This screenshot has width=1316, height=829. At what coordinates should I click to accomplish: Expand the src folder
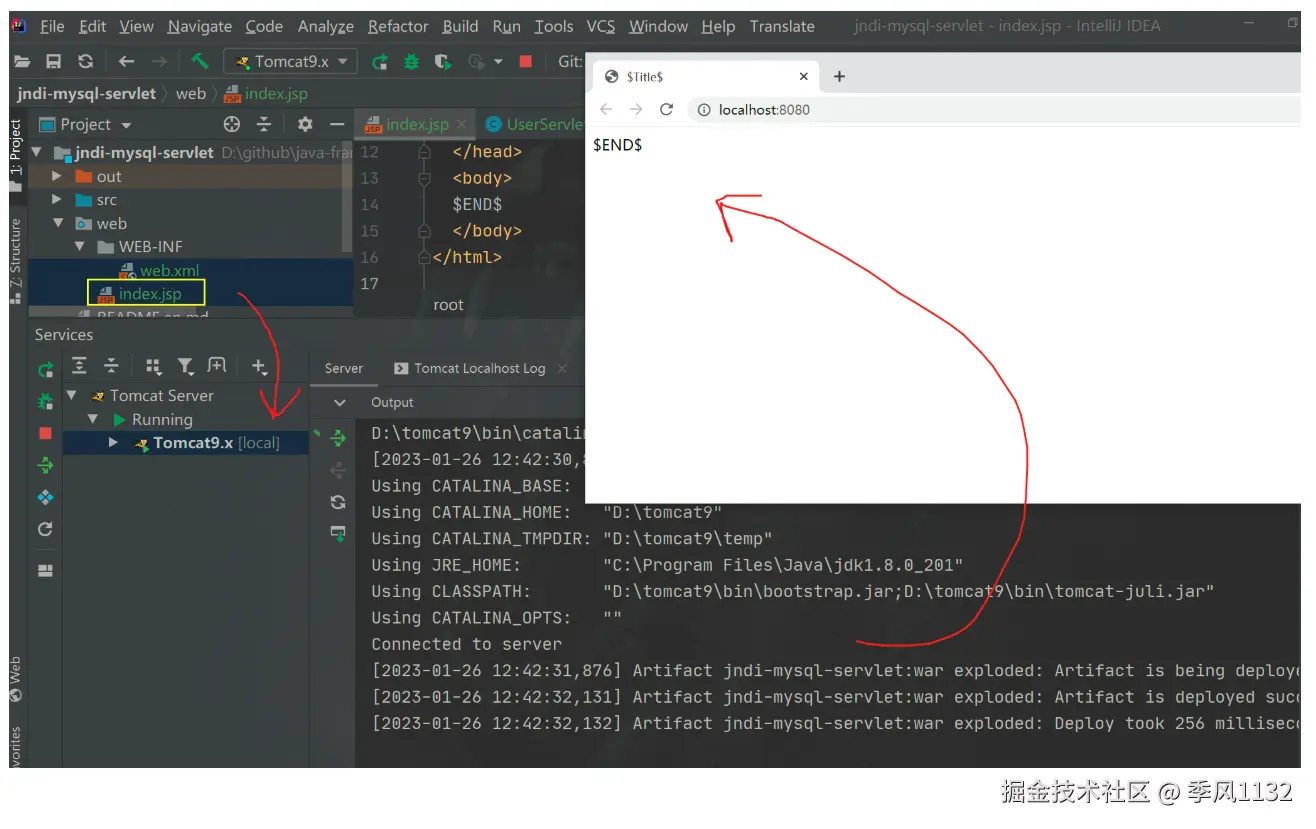tap(57, 200)
